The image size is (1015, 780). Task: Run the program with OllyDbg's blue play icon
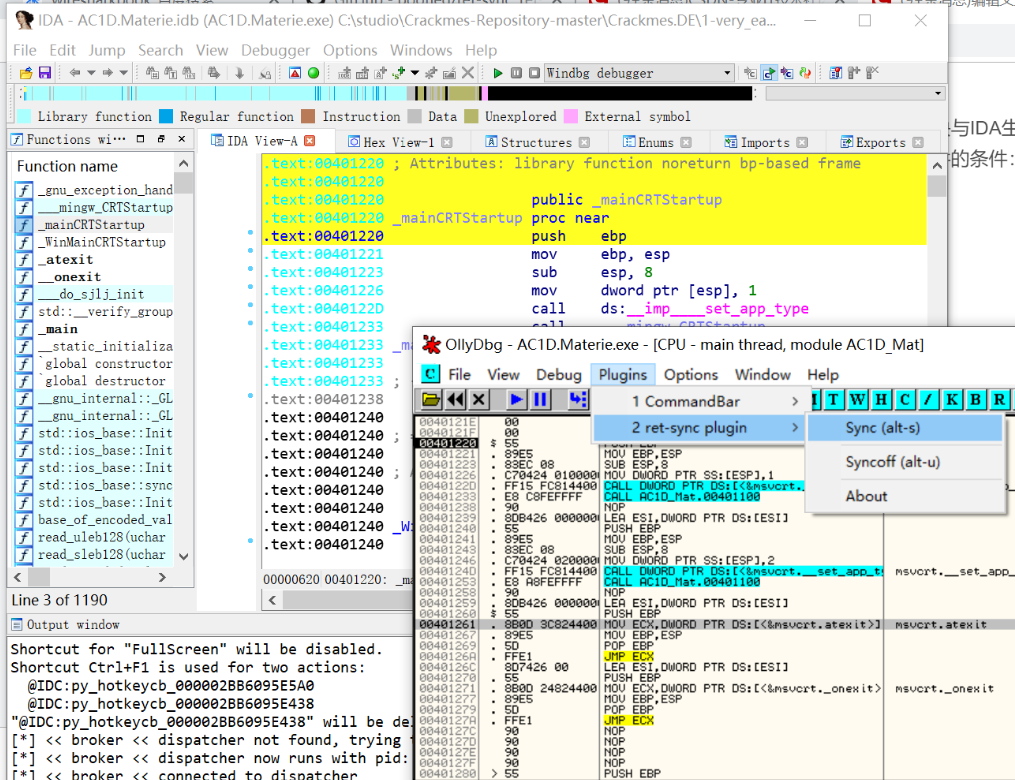pos(516,400)
